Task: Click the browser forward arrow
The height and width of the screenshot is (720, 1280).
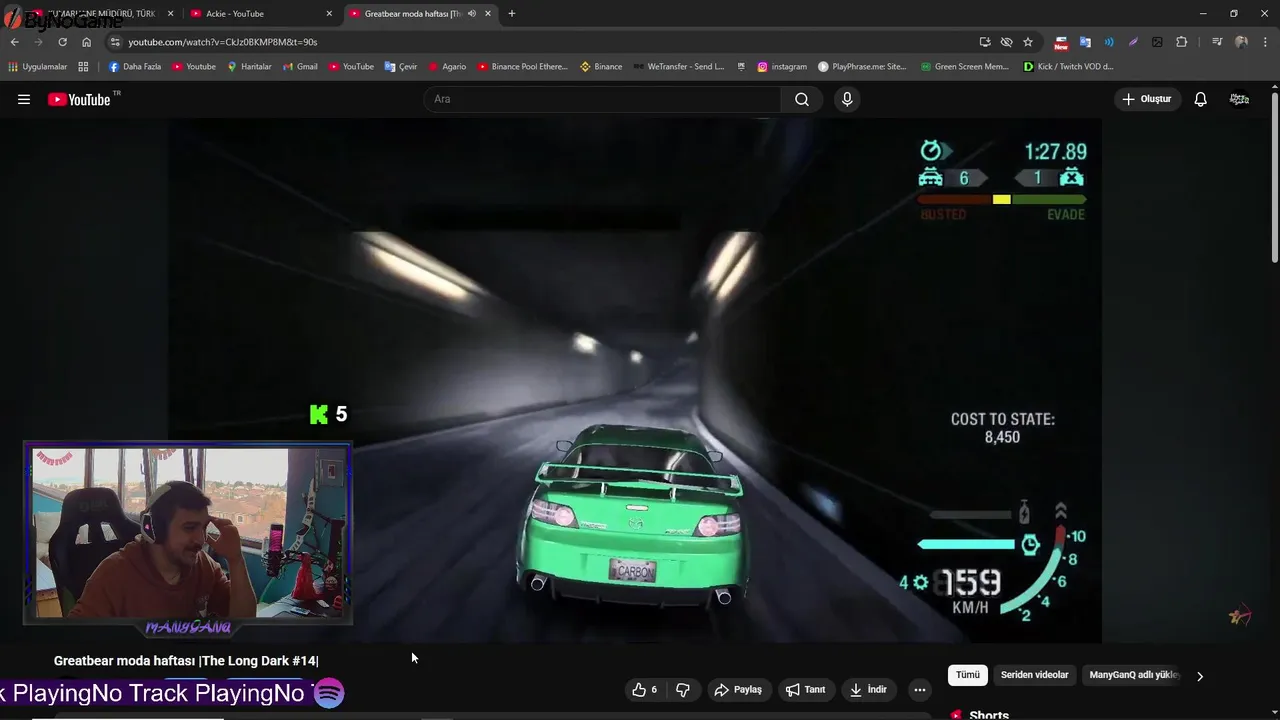Action: (38, 42)
